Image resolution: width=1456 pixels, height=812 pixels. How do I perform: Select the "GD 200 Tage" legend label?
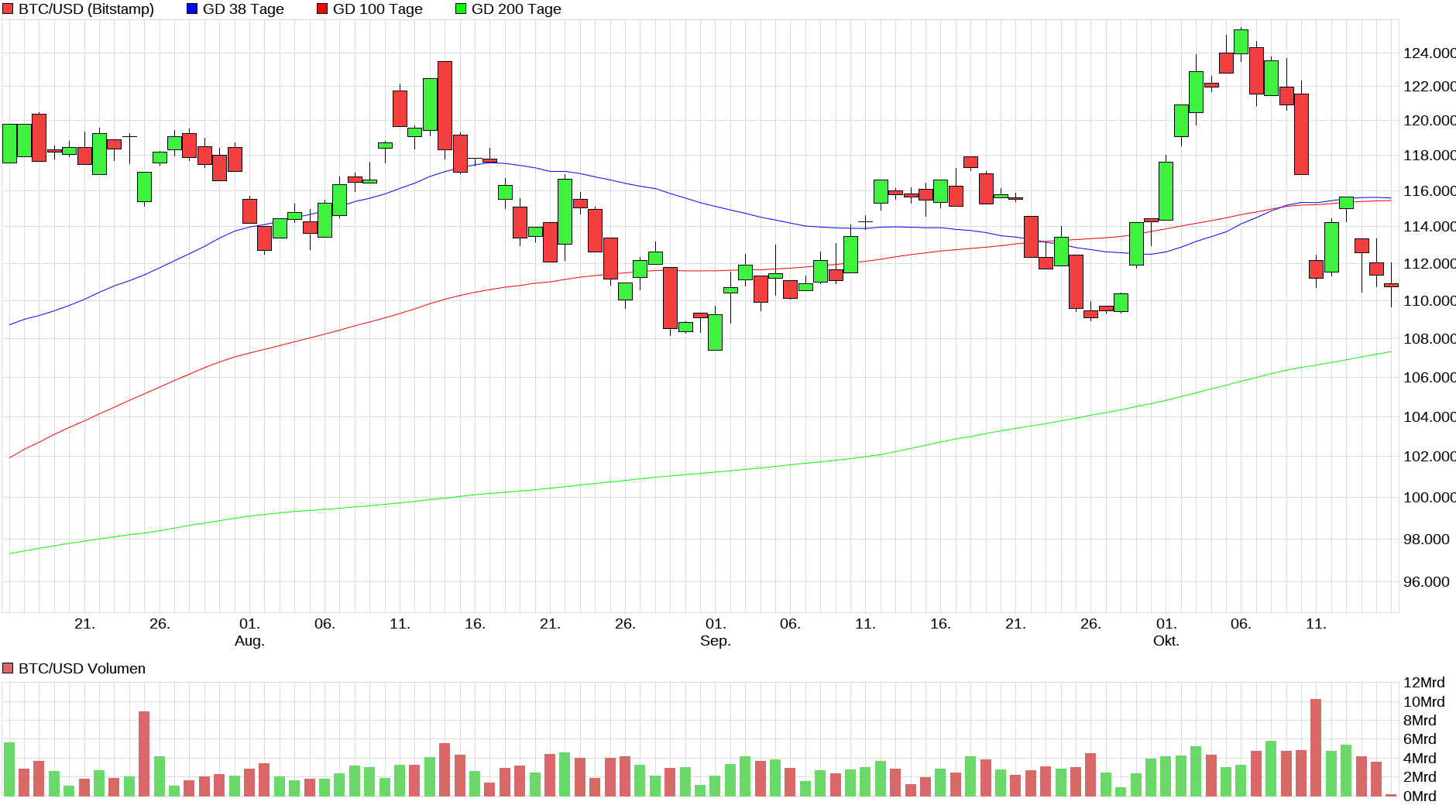pos(517,9)
